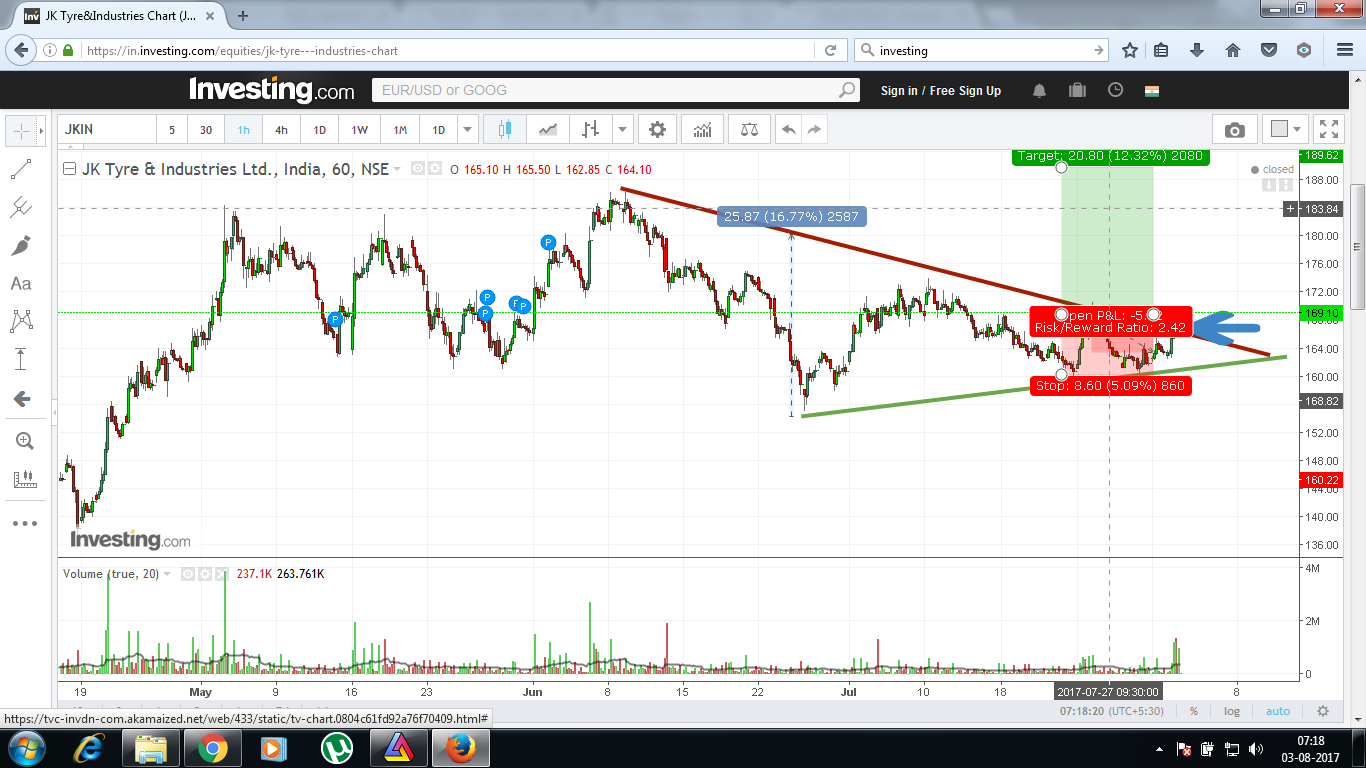
Task: Select the 30 minute interval
Action: (x=206, y=130)
